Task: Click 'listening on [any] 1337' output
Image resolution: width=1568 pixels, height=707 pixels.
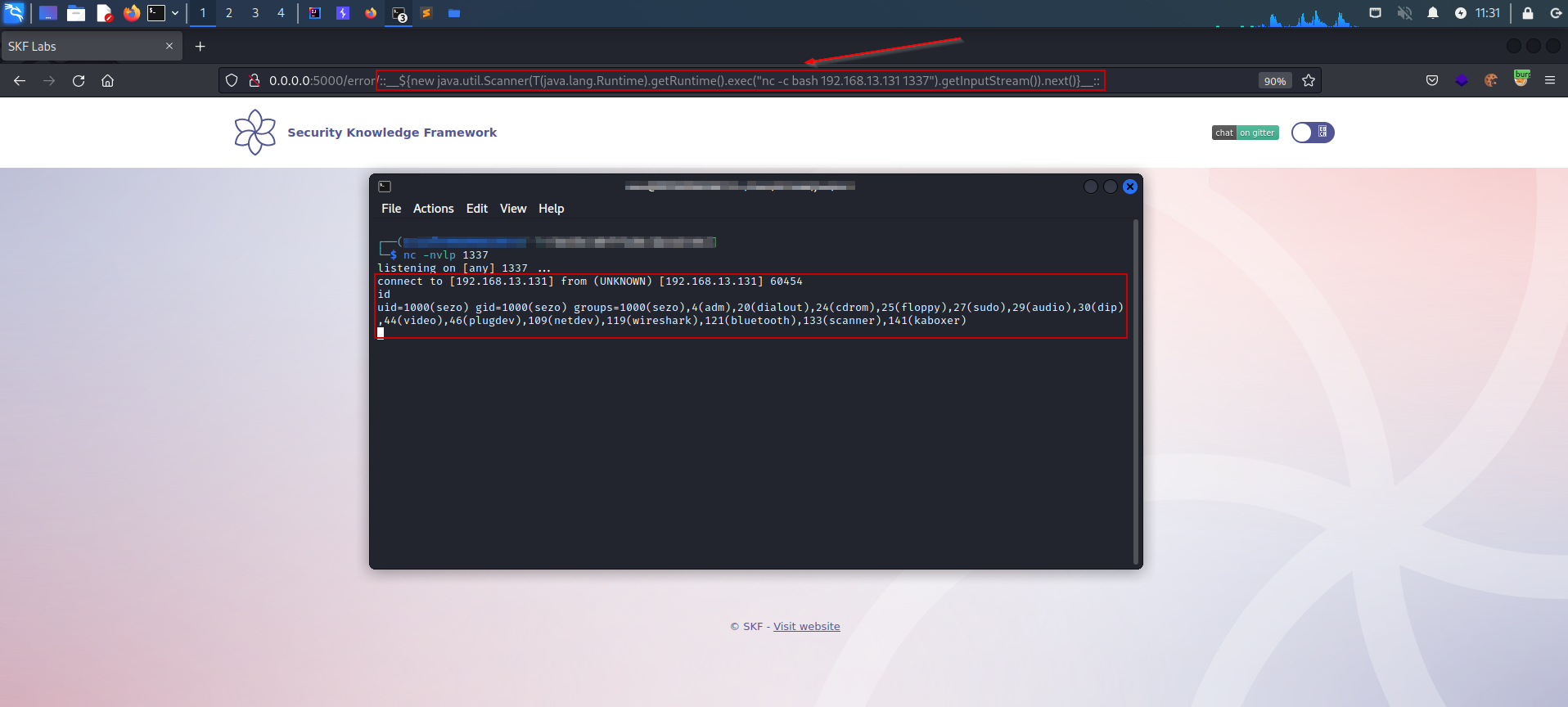Action: coord(464,268)
